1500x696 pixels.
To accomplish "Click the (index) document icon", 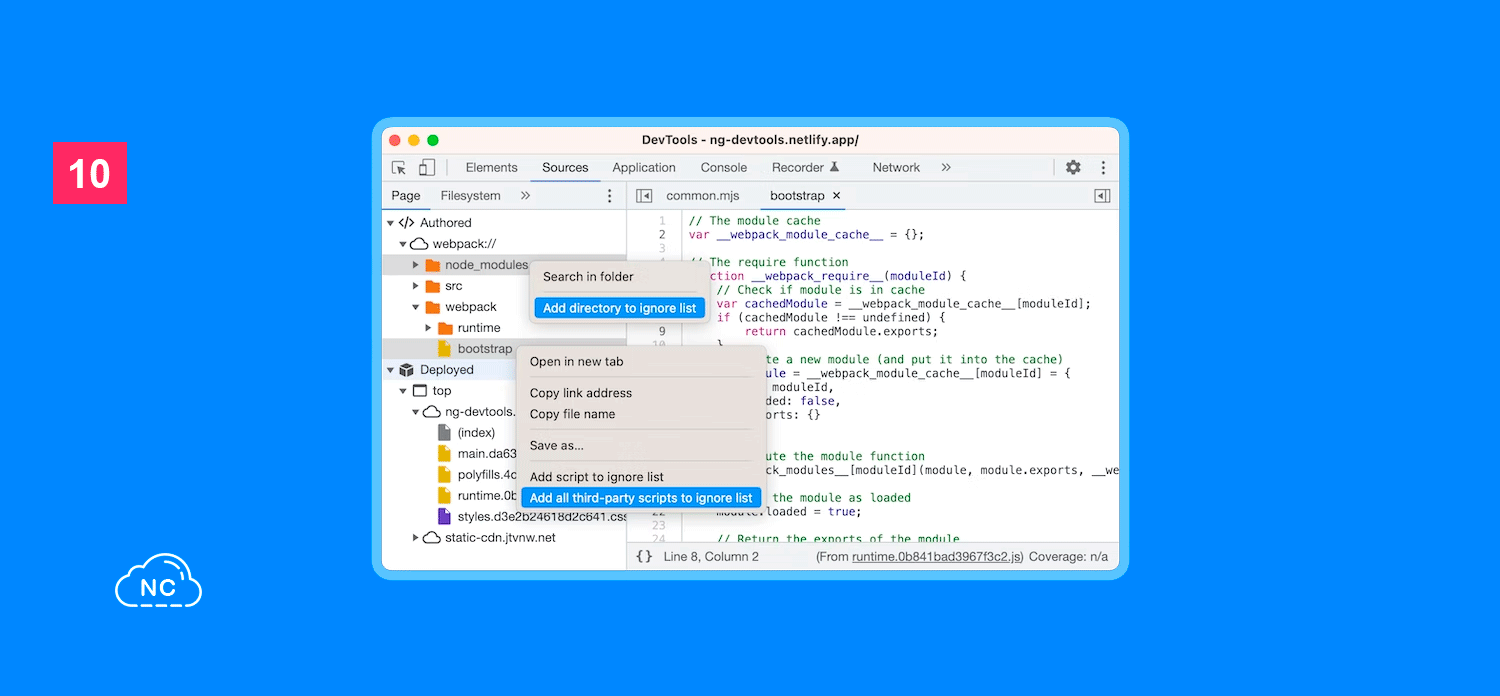I will 445,433.
